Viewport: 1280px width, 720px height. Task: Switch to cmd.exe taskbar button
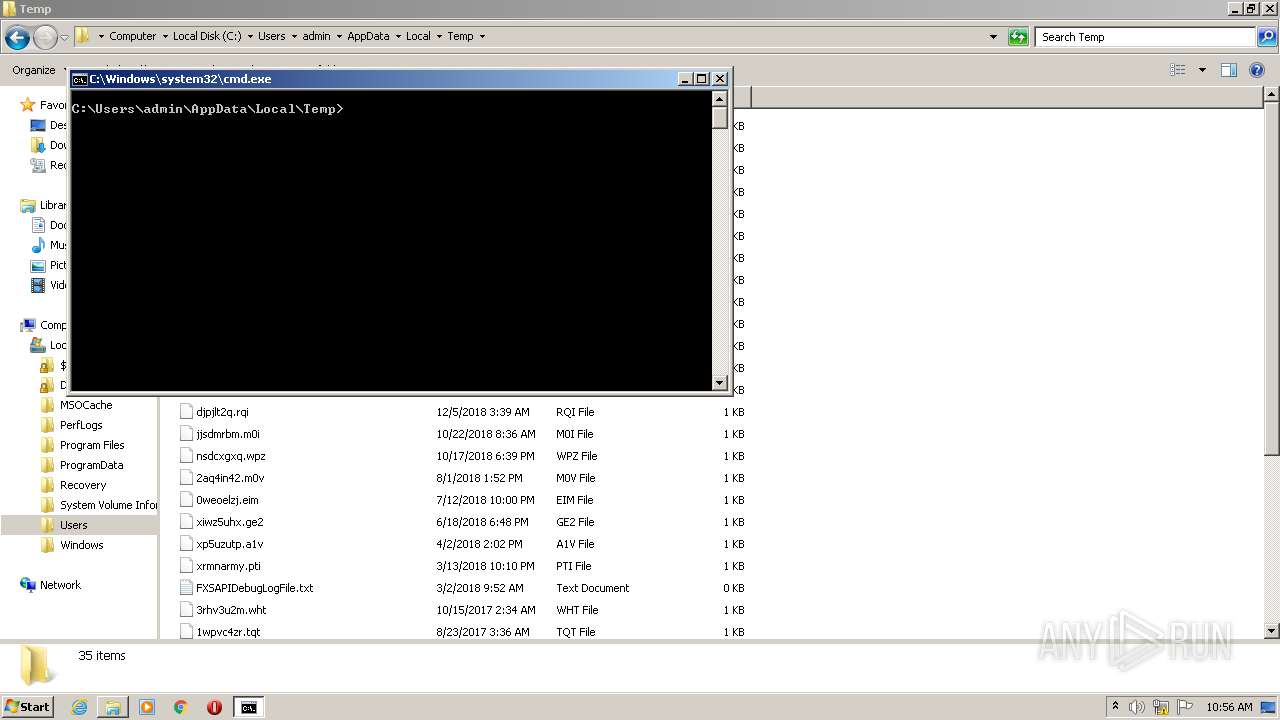pos(248,707)
